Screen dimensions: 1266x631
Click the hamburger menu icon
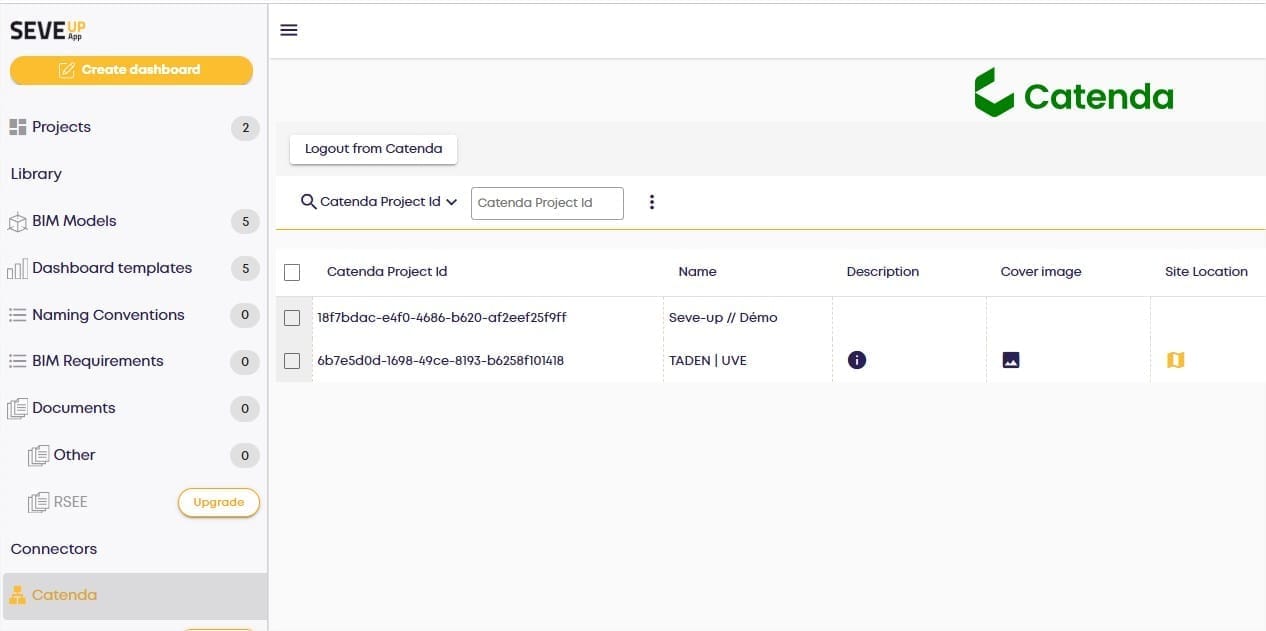pos(289,30)
